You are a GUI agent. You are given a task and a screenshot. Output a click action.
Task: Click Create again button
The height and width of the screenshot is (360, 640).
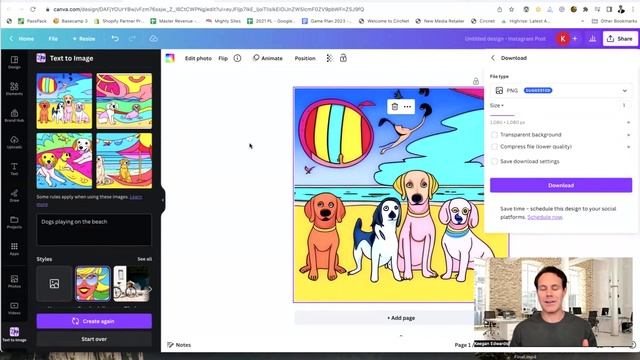click(94, 321)
